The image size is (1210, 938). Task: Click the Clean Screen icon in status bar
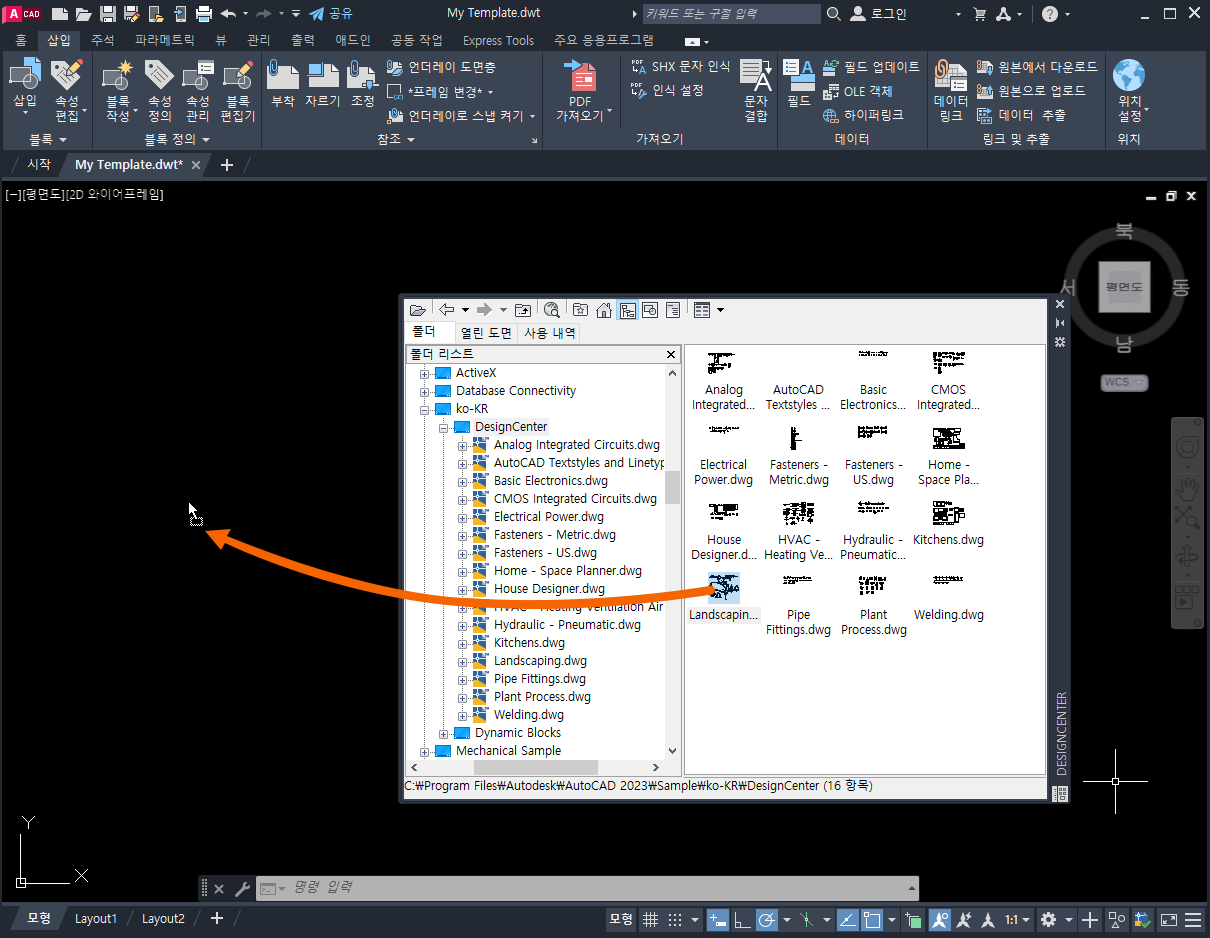coord(1168,919)
